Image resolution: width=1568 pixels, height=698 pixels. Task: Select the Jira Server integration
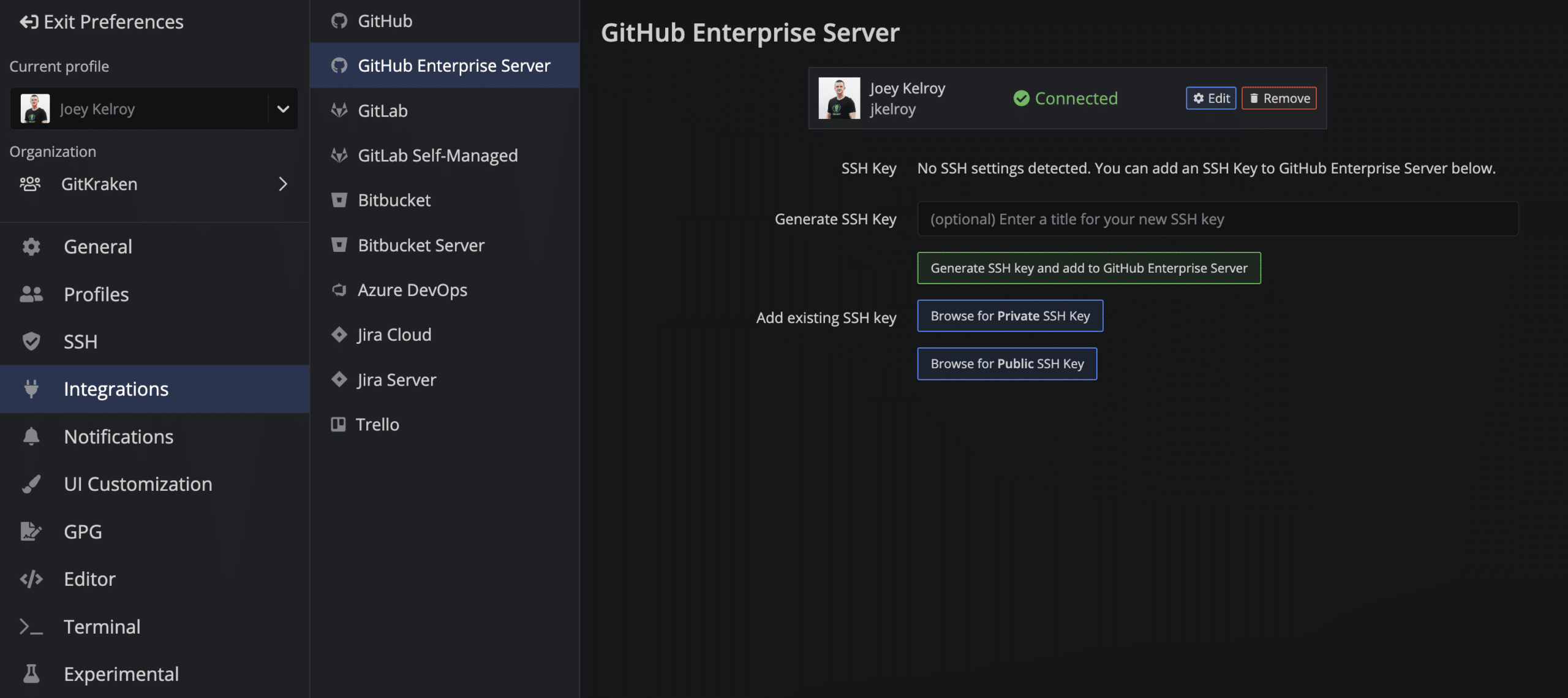pyautogui.click(x=445, y=379)
